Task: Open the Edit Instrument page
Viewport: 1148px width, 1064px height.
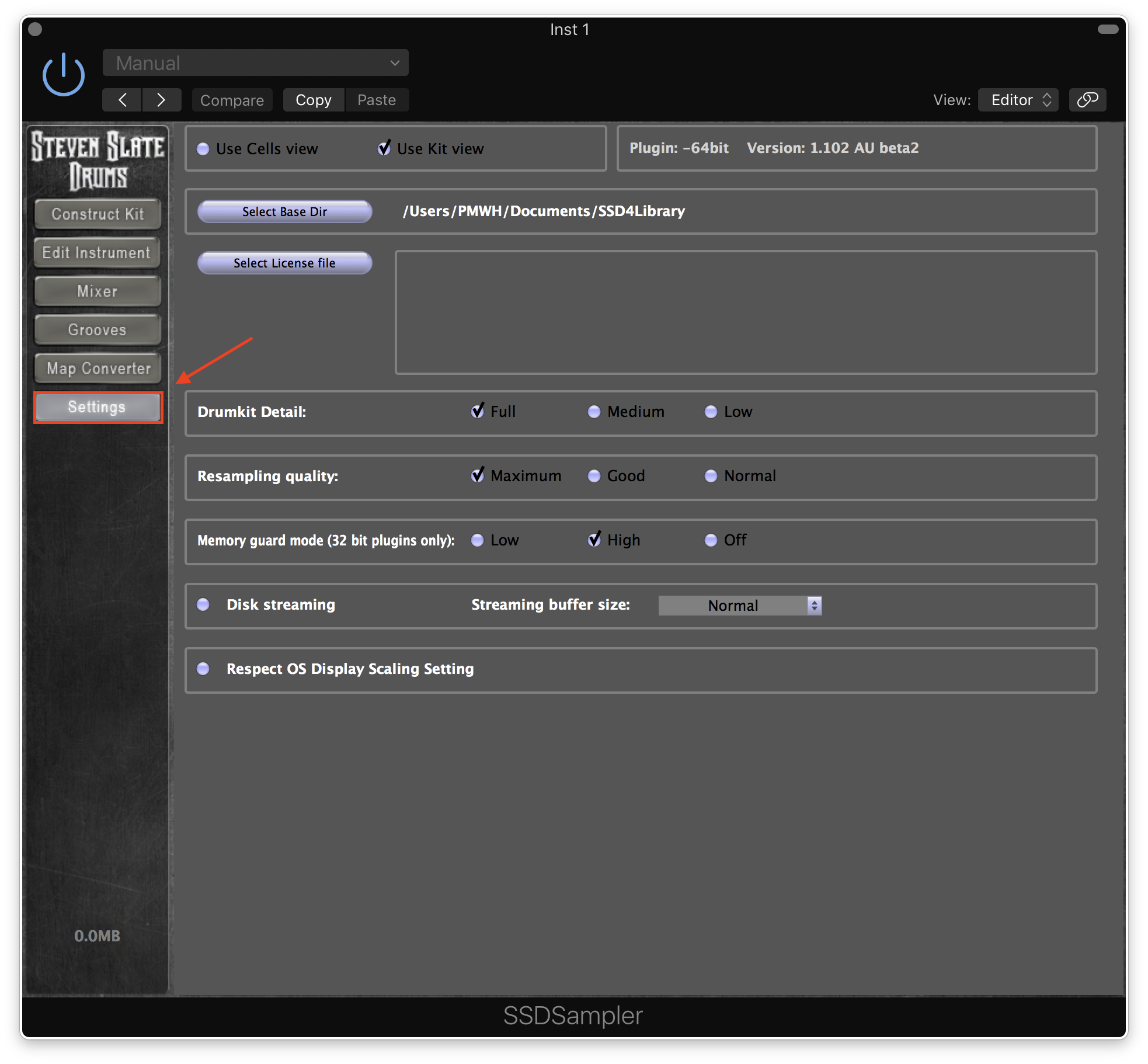Action: pos(98,252)
